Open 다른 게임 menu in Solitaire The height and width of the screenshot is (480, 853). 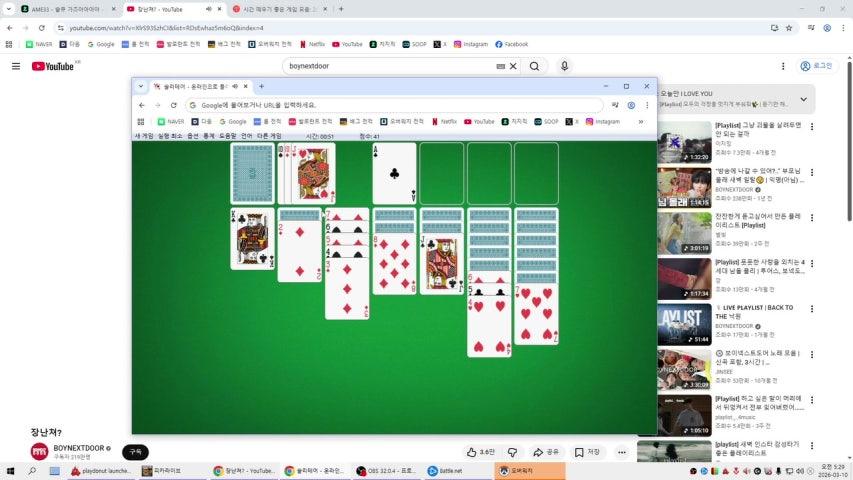coord(269,136)
